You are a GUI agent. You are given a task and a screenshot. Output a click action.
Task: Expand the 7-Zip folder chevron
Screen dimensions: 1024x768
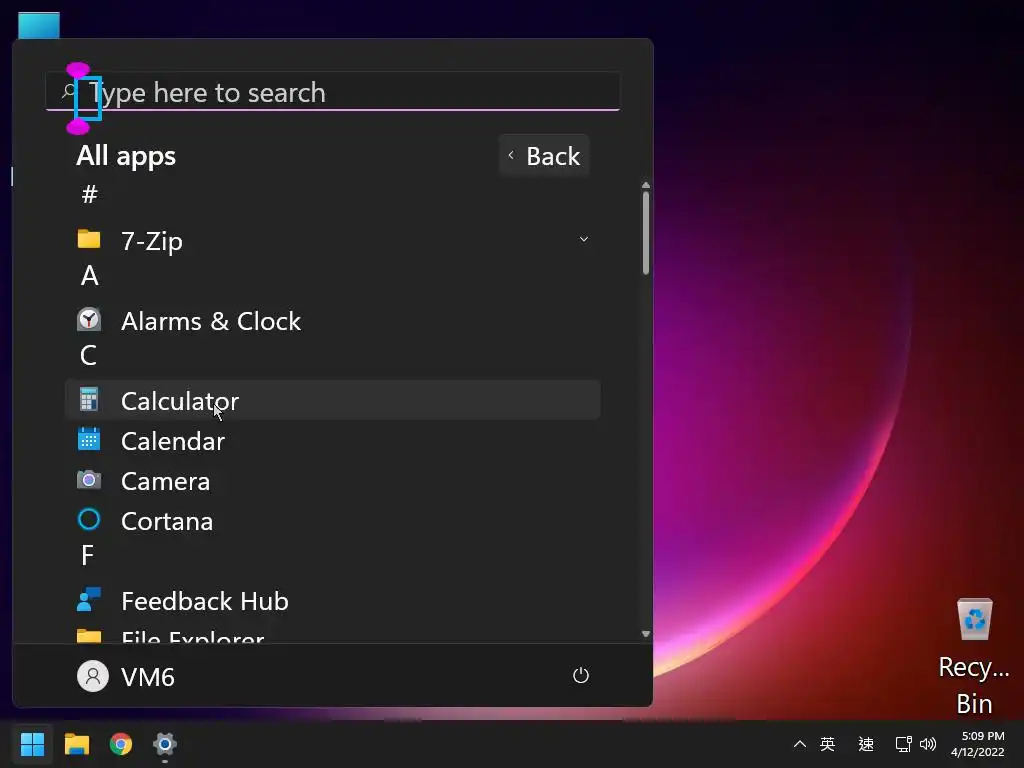coord(584,239)
